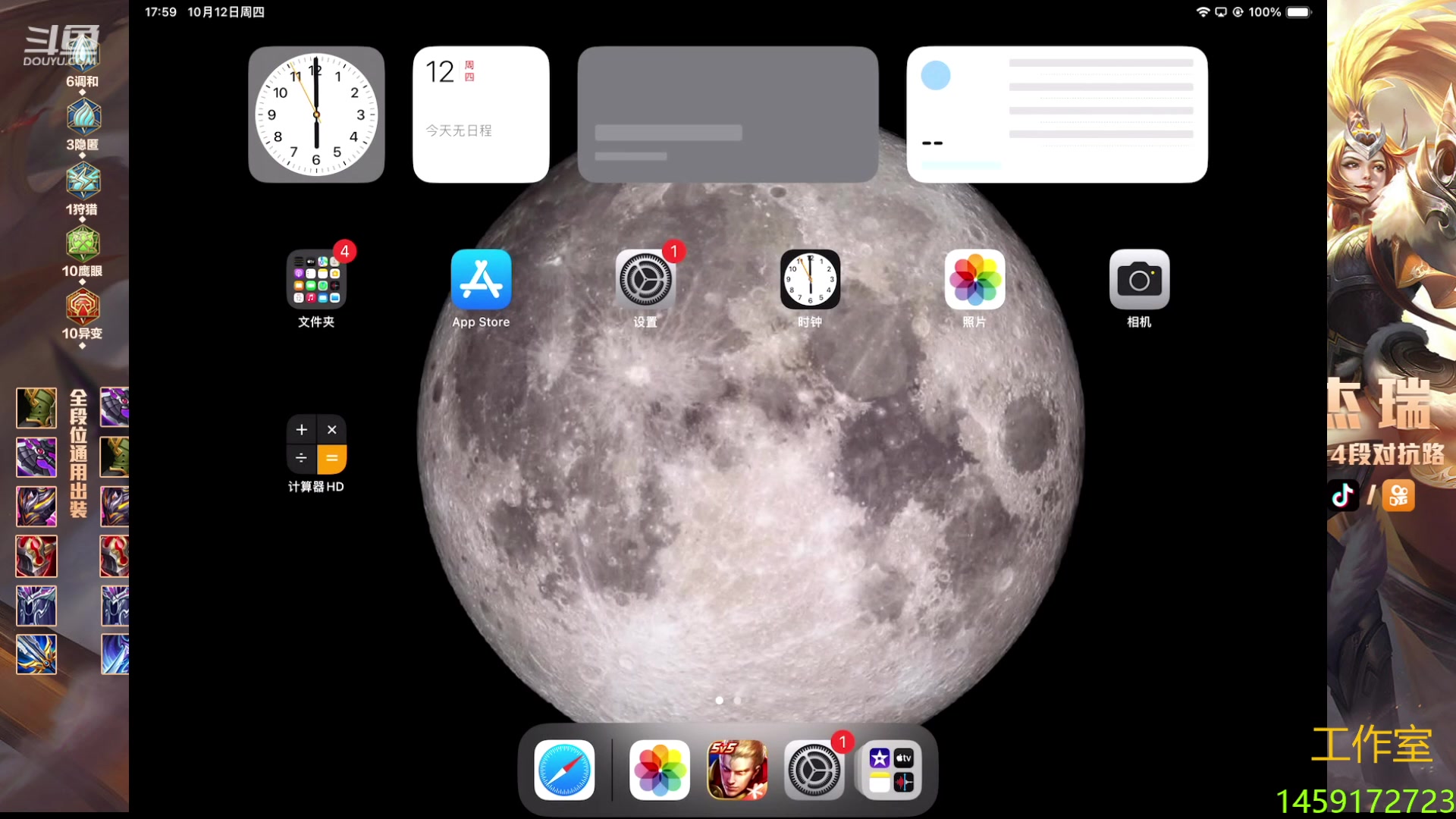Tap the screen mirroring status icon
1456x819 pixels.
pos(1221,12)
